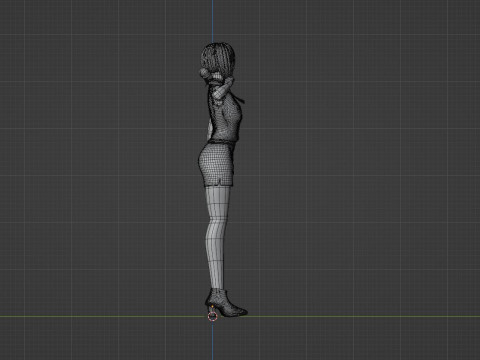Click the orange object origin dot
This screenshot has width=480, height=360.
[x=213, y=306]
